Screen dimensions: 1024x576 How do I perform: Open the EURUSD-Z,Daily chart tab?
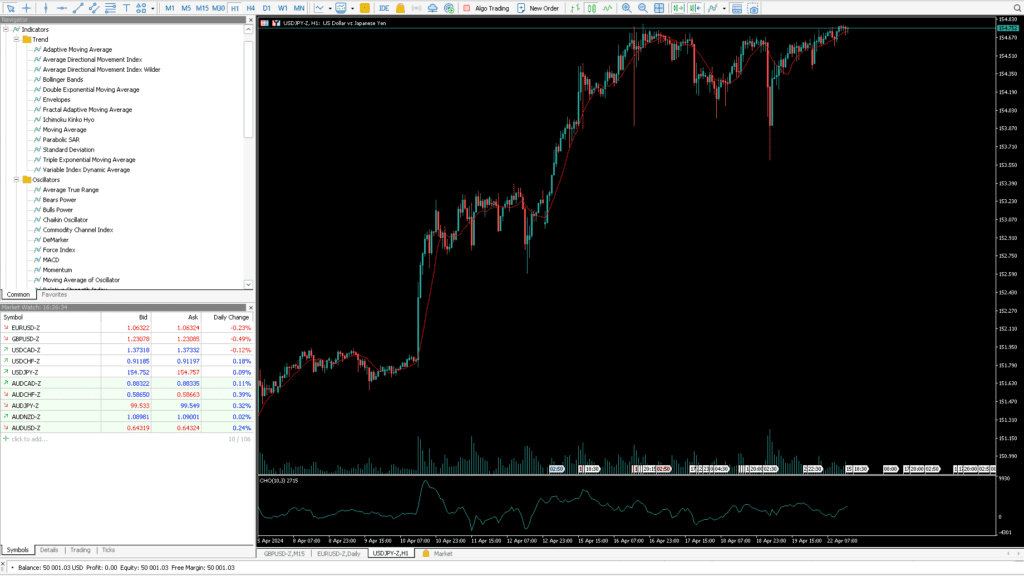[338, 554]
